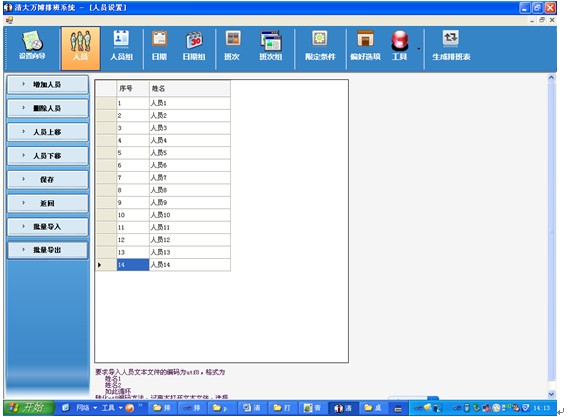Click the 删除人员 button
The width and height of the screenshot is (568, 417).
[47, 108]
